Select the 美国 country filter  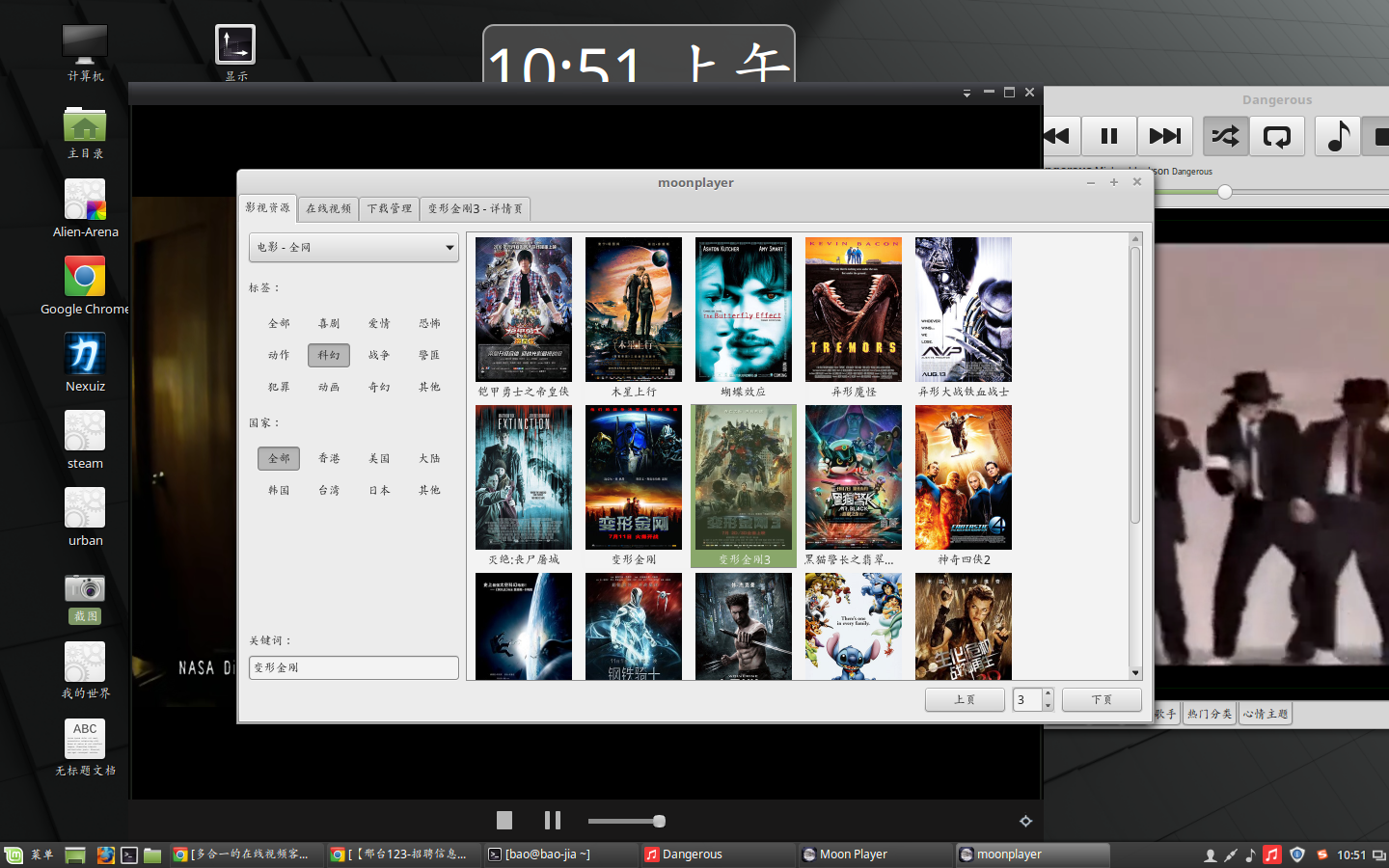click(379, 459)
